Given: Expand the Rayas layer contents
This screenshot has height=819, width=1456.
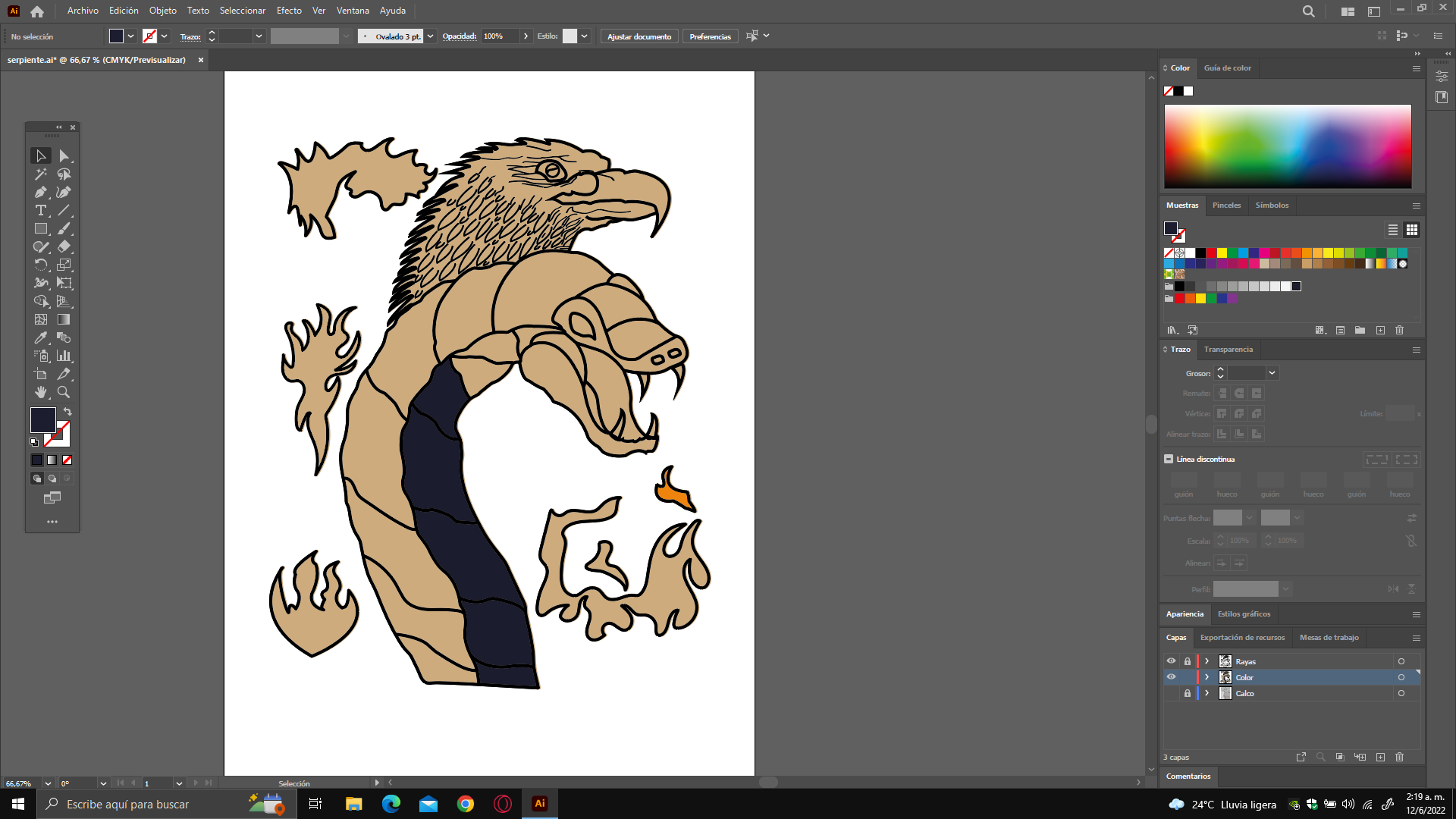Looking at the screenshot, I should [x=1207, y=661].
